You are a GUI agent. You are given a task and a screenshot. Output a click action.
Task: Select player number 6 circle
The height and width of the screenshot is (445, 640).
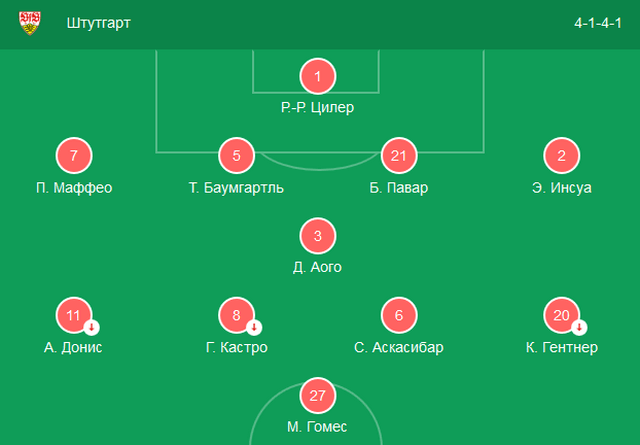click(x=399, y=316)
